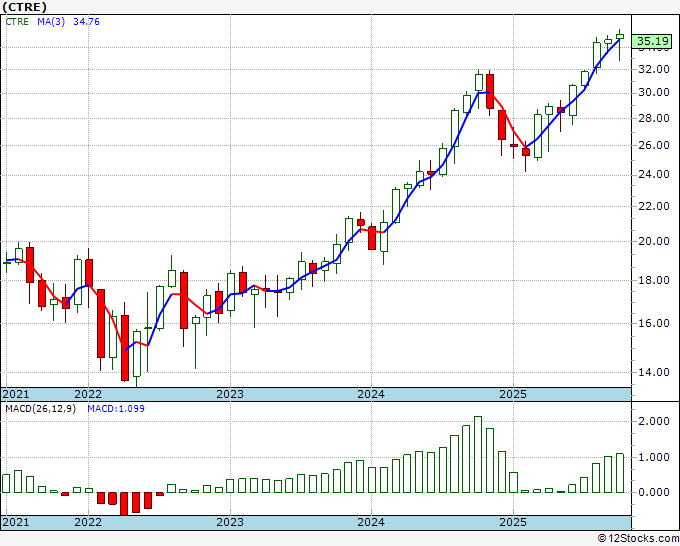Viewport: 680px width, 546px height.
Task: Click the MA value 34.76
Action: point(86,22)
